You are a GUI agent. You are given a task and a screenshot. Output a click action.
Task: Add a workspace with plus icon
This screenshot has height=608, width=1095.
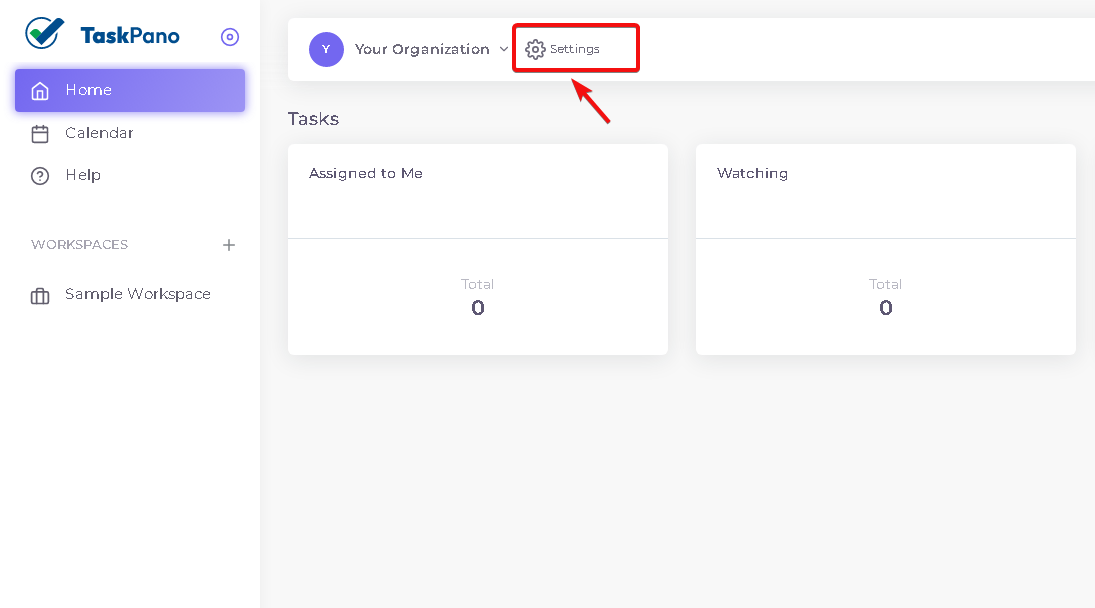click(229, 245)
